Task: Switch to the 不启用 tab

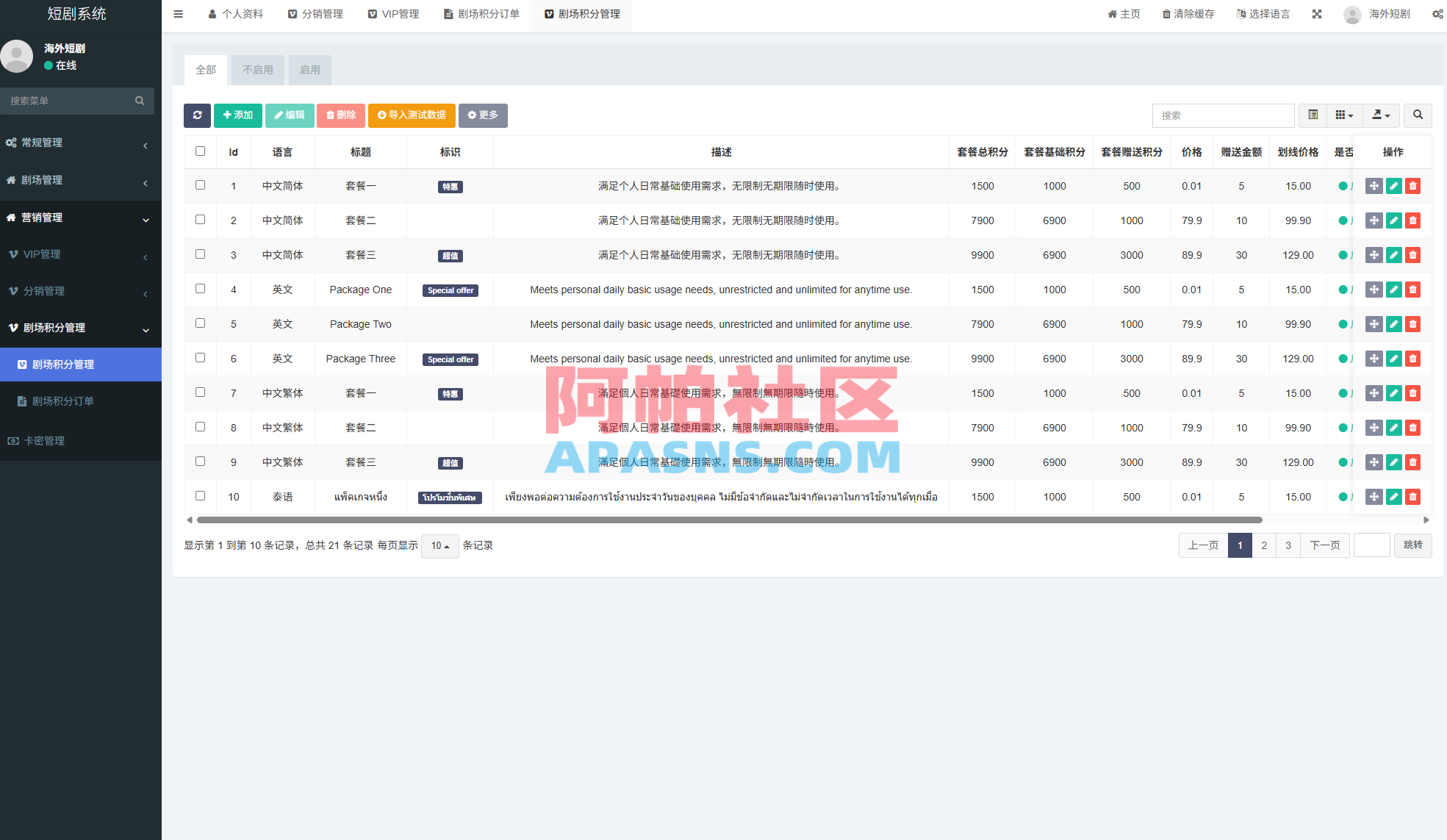Action: pos(257,69)
